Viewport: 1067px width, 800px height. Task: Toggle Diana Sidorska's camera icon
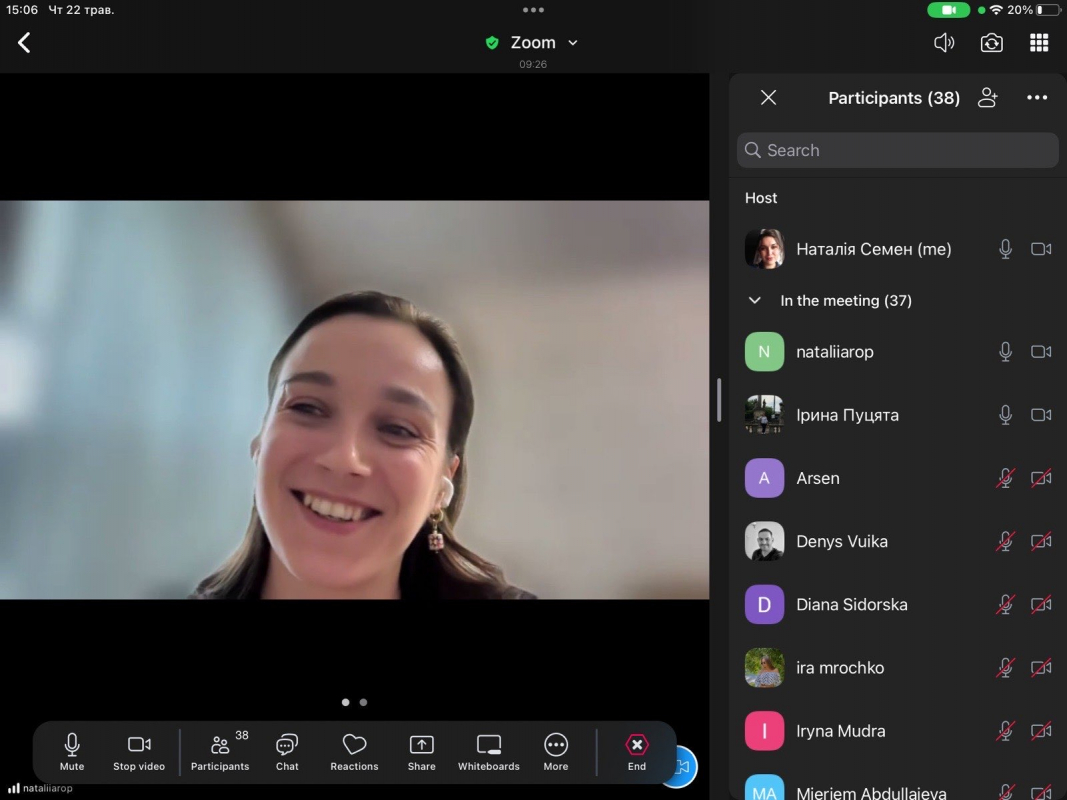click(x=1041, y=605)
